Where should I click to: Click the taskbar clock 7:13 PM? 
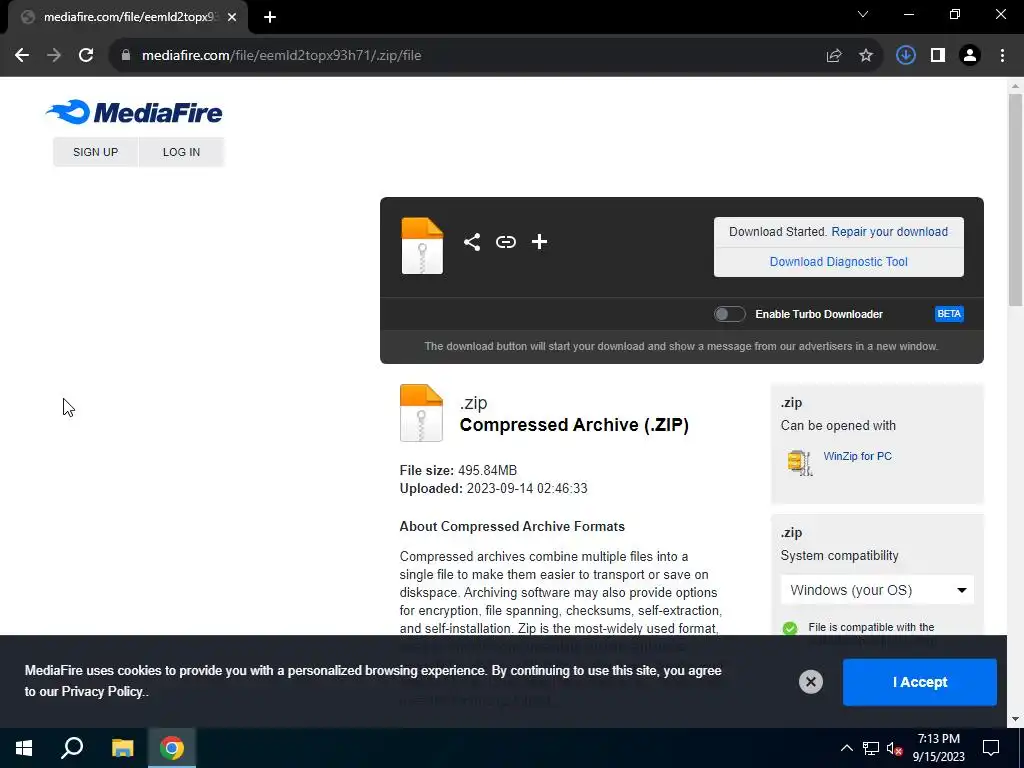(938, 748)
